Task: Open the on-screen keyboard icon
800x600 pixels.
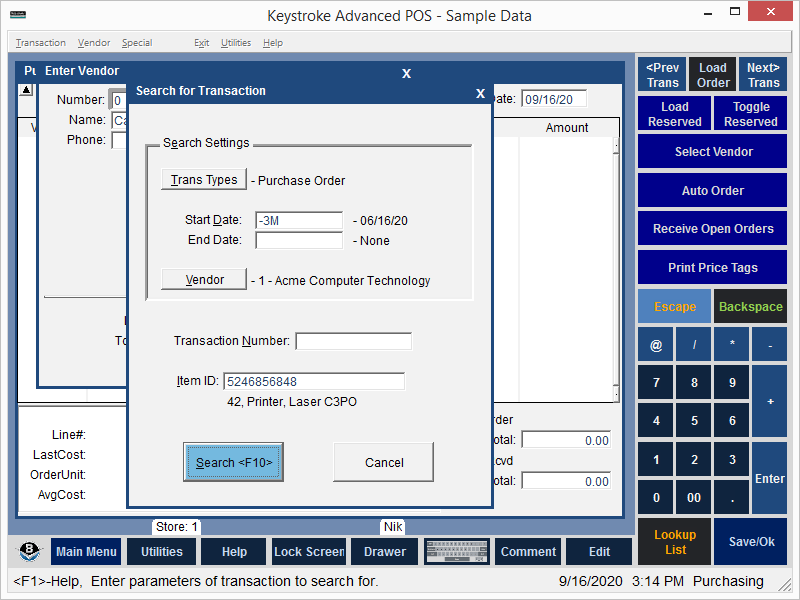Action: [457, 551]
